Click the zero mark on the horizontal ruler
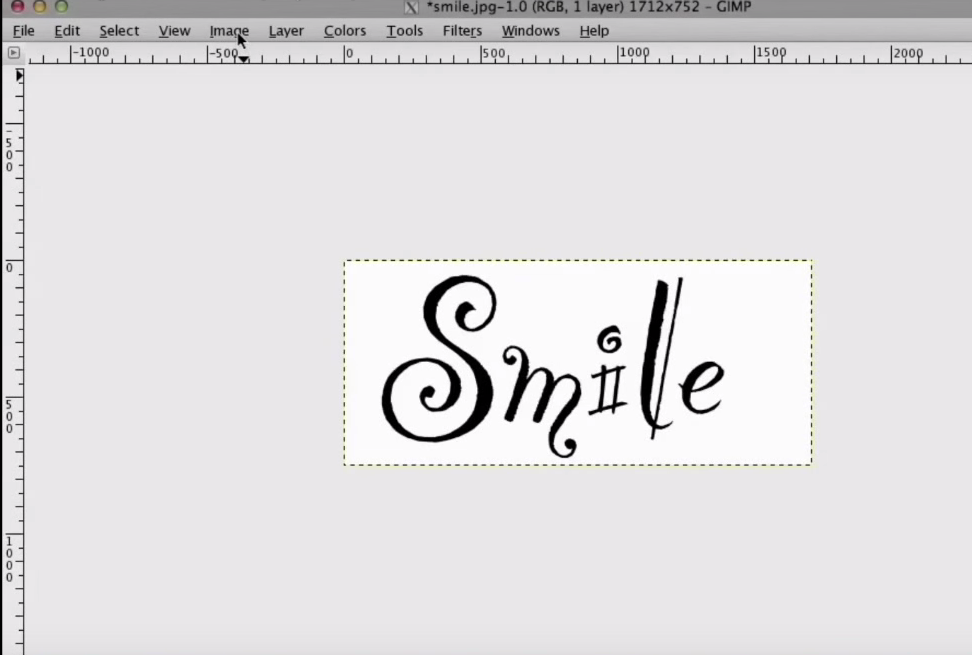 pos(348,53)
